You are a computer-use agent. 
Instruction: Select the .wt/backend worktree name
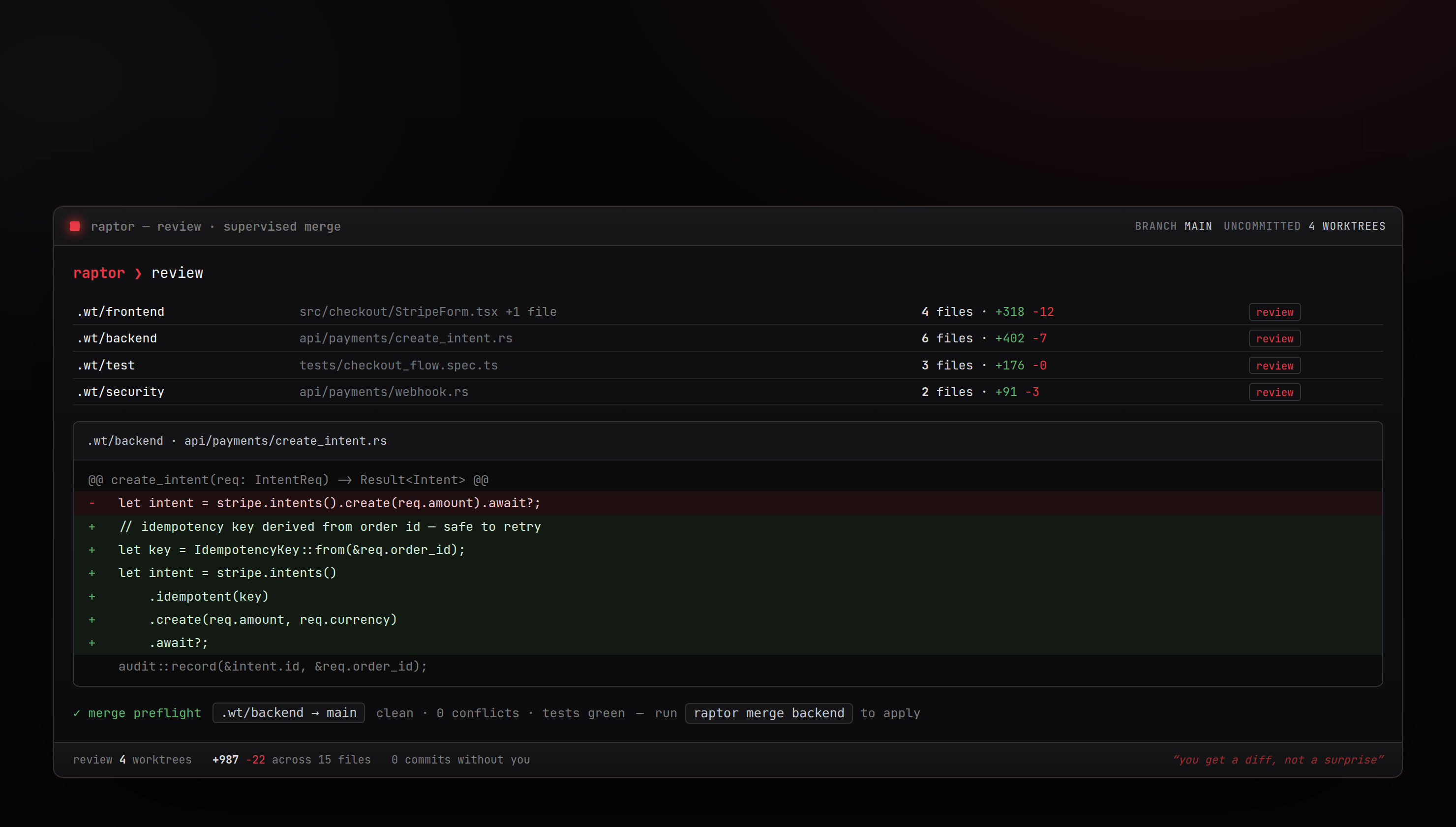coord(117,338)
